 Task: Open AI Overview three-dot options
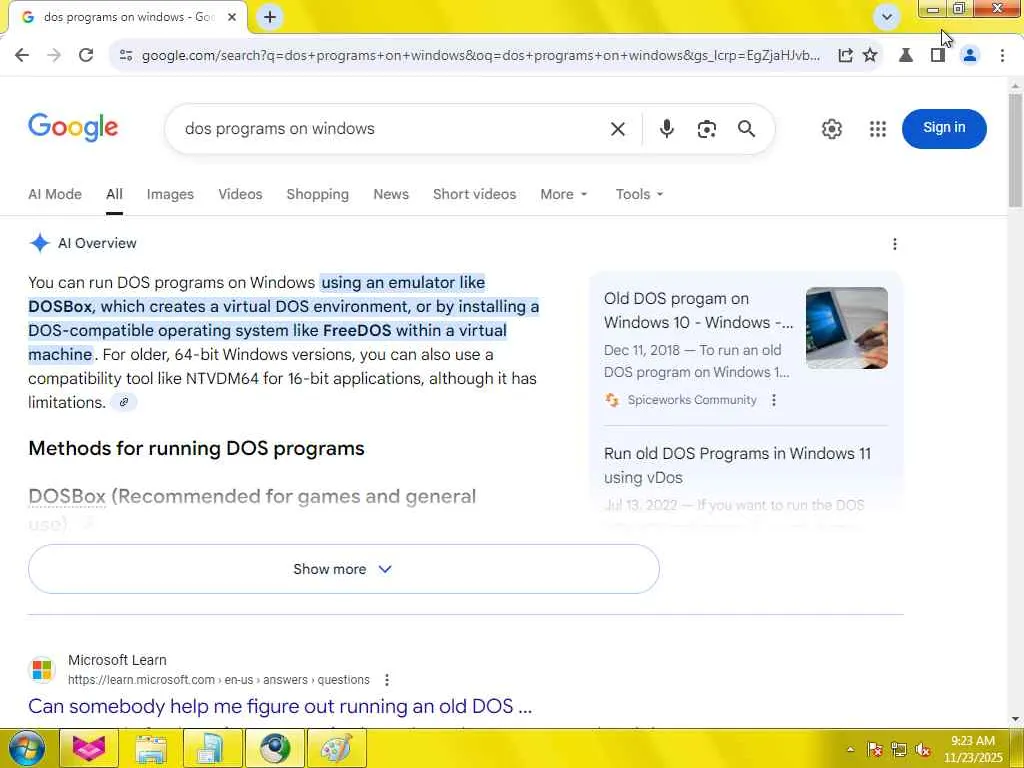895,244
